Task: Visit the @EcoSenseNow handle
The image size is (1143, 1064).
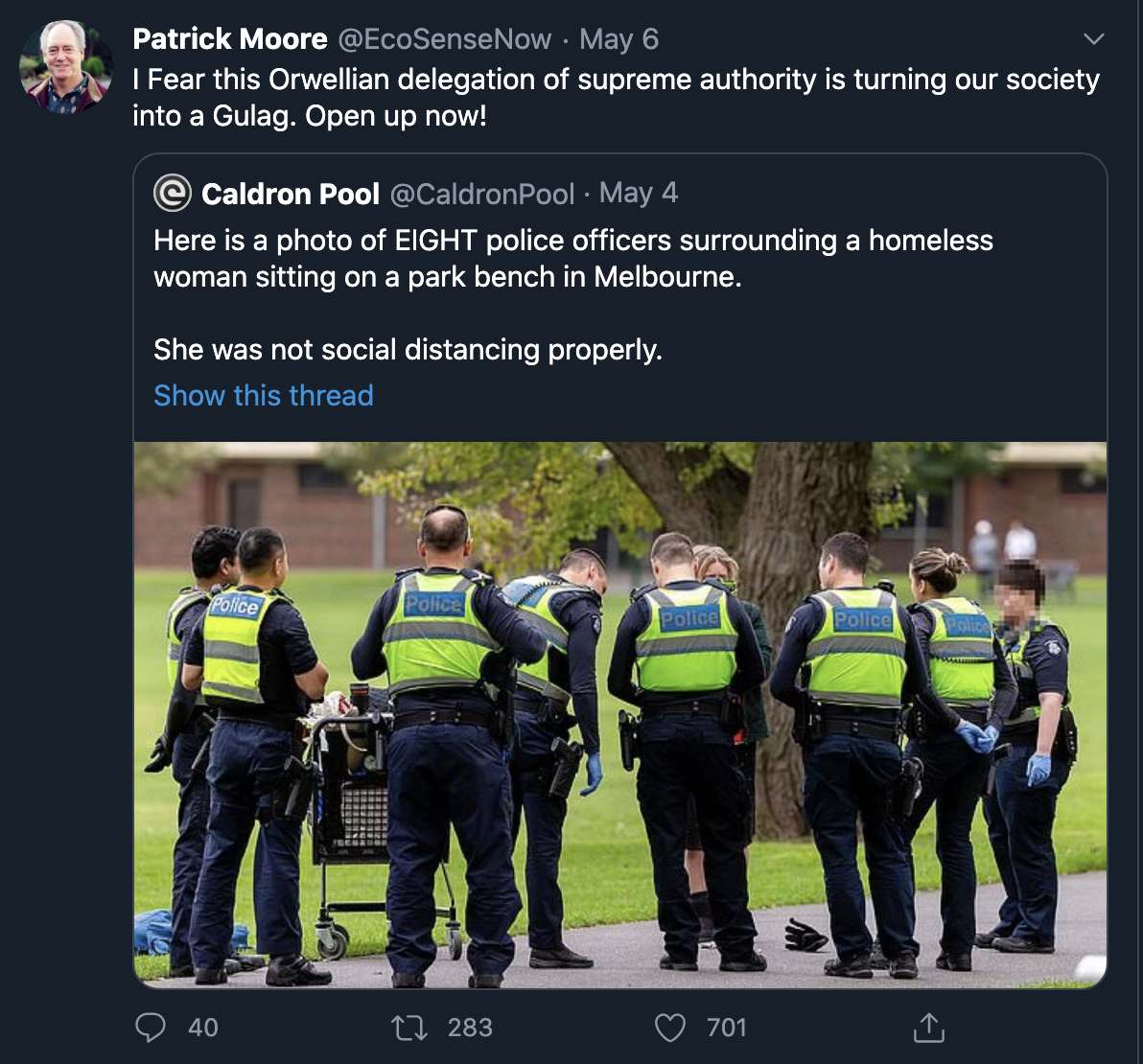Action: (x=445, y=39)
